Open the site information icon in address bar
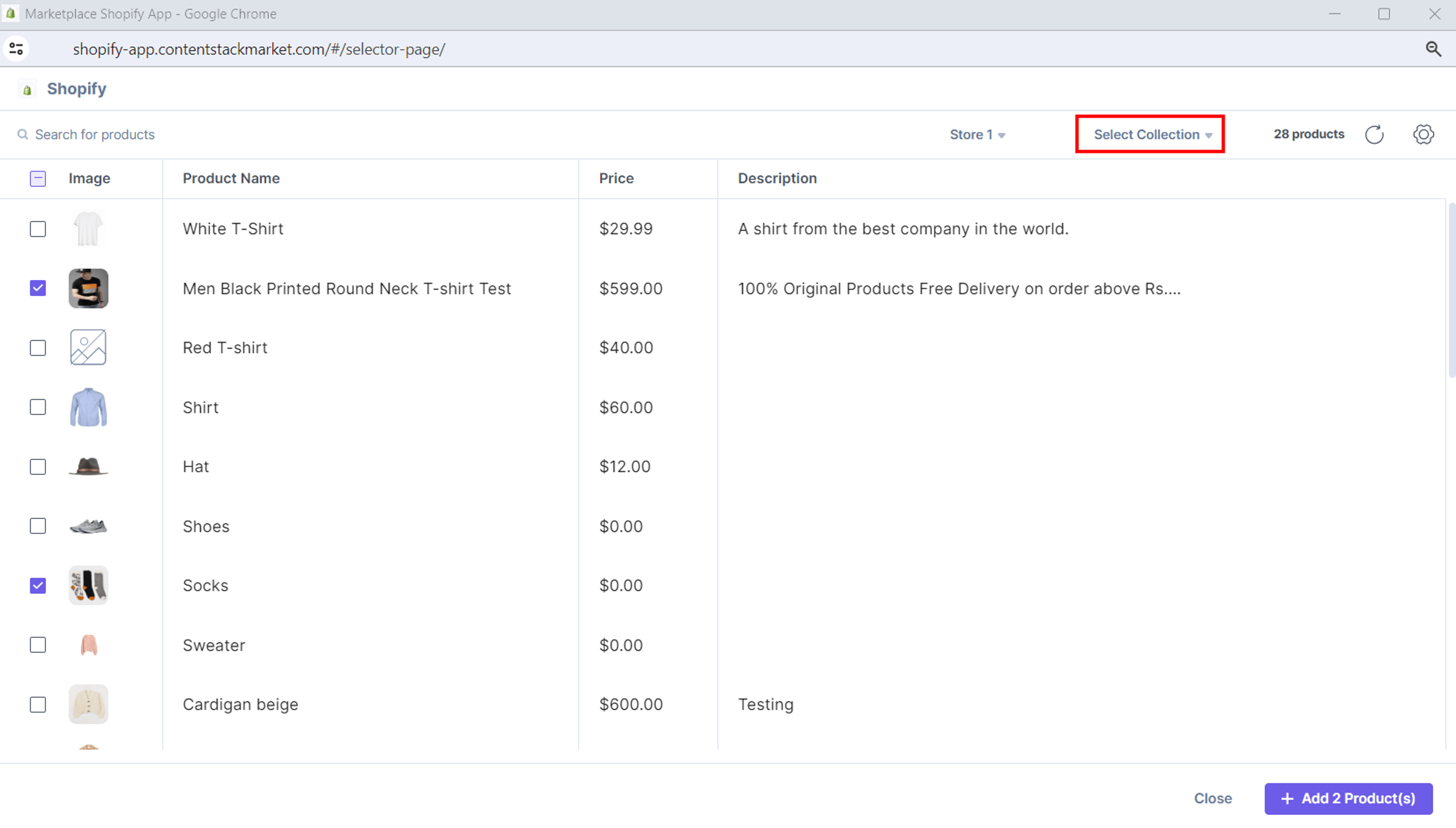The width and height of the screenshot is (1456, 828). [x=16, y=49]
